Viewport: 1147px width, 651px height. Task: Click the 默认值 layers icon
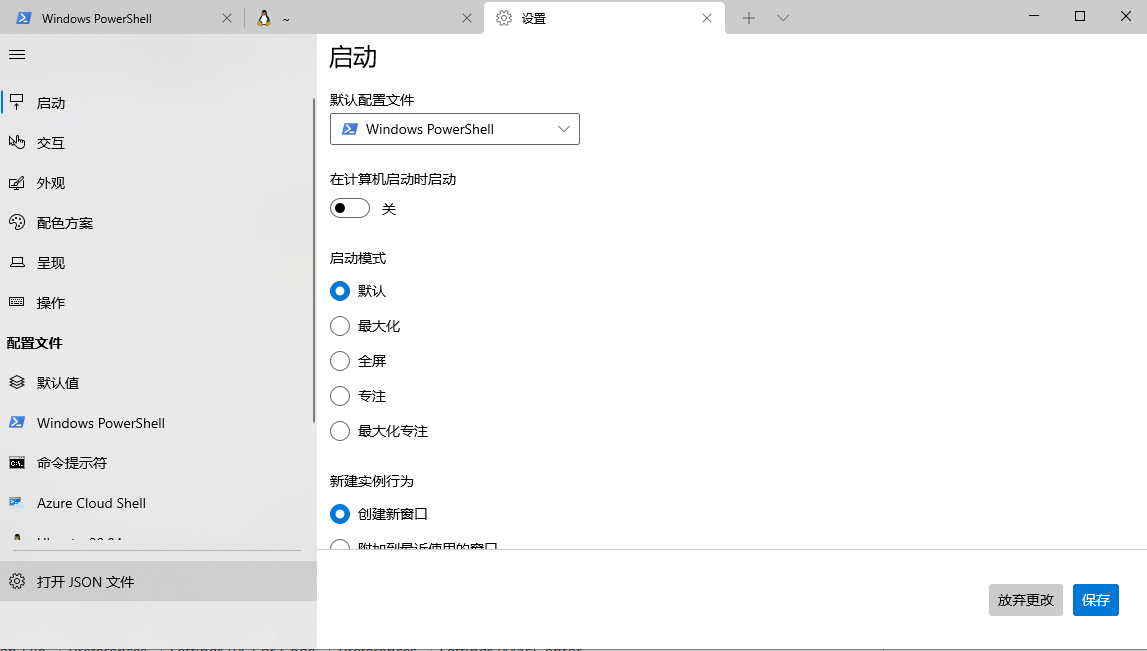point(17,383)
